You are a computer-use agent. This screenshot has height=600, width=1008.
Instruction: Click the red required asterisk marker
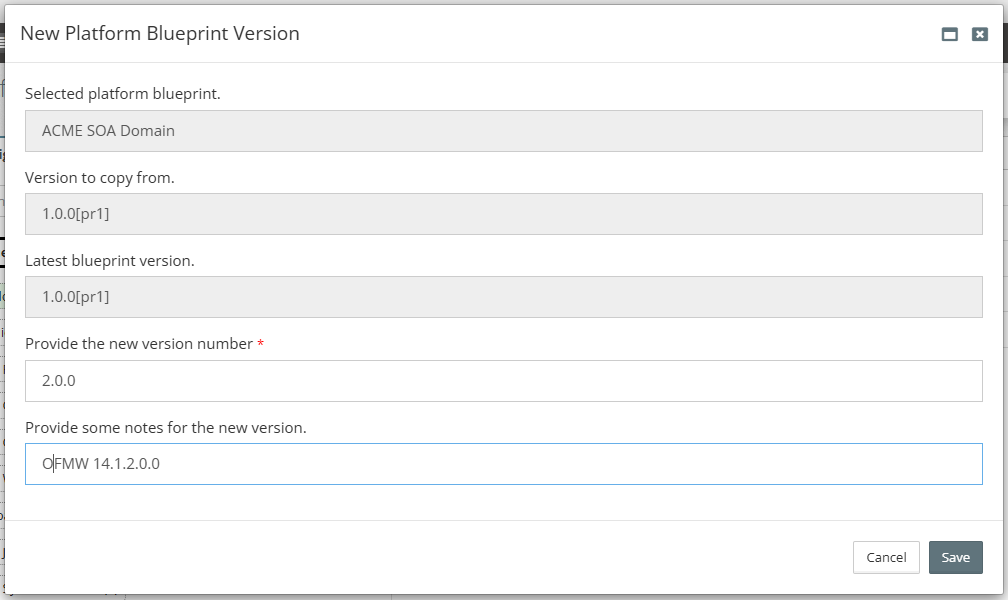point(261,344)
